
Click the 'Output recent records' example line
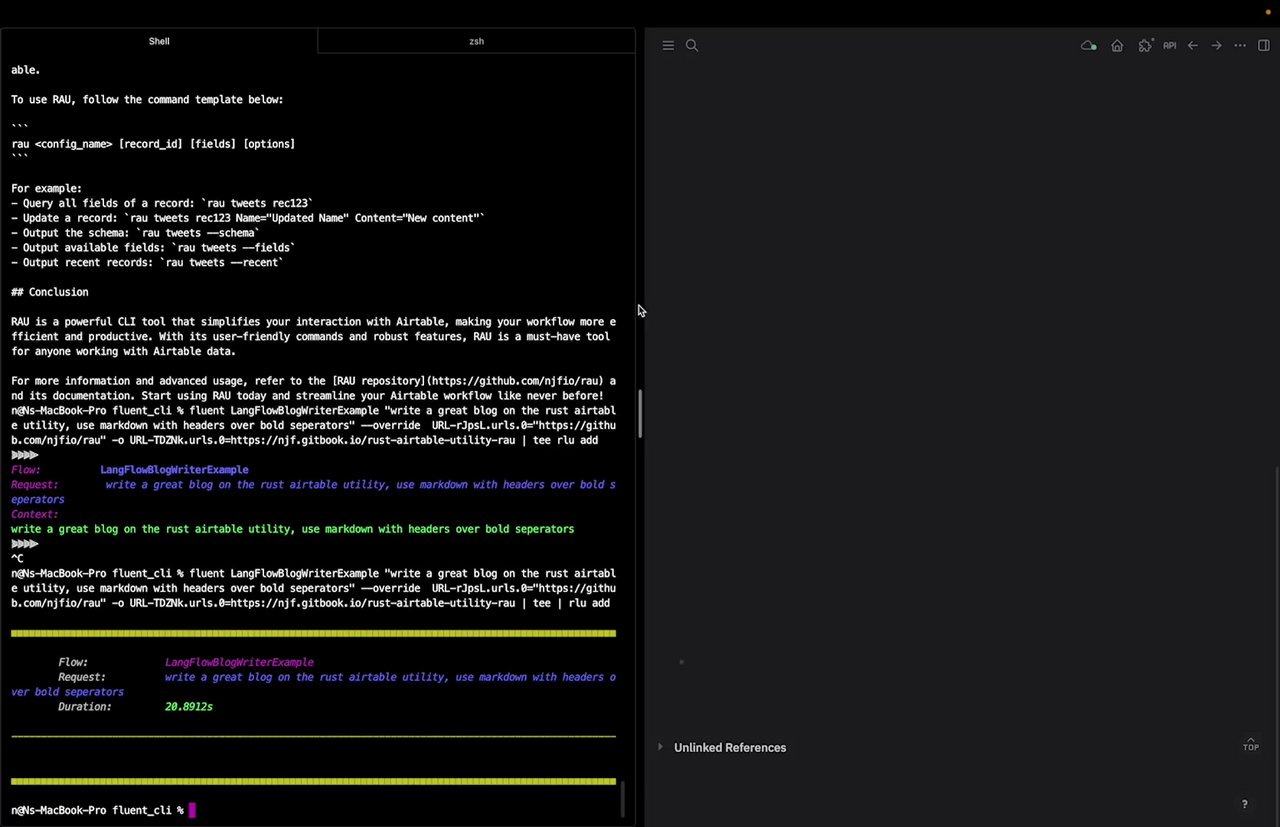coord(147,263)
